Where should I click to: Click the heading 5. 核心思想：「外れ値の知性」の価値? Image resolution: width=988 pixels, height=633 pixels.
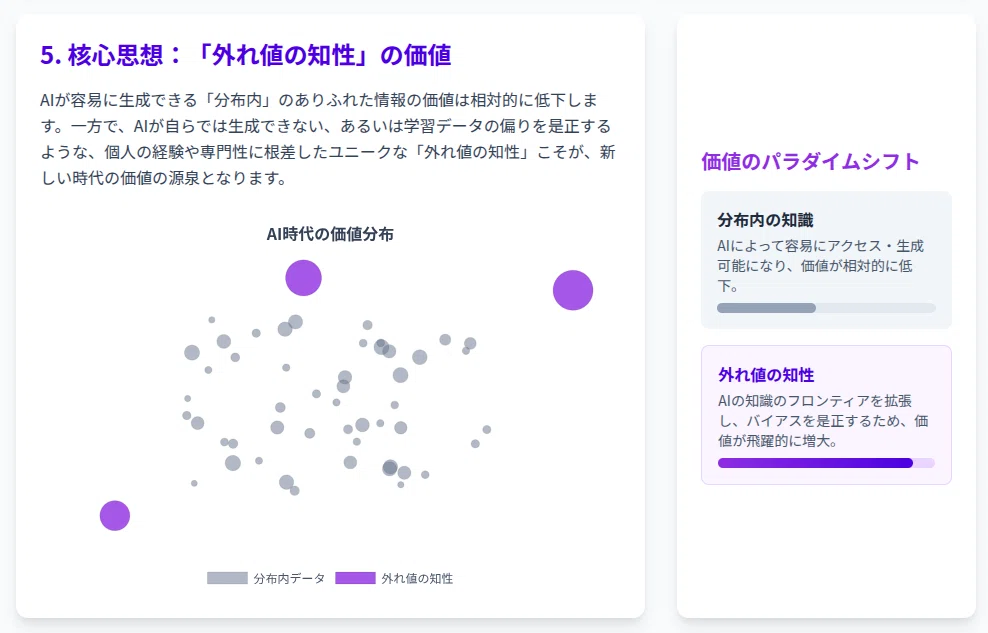246,55
